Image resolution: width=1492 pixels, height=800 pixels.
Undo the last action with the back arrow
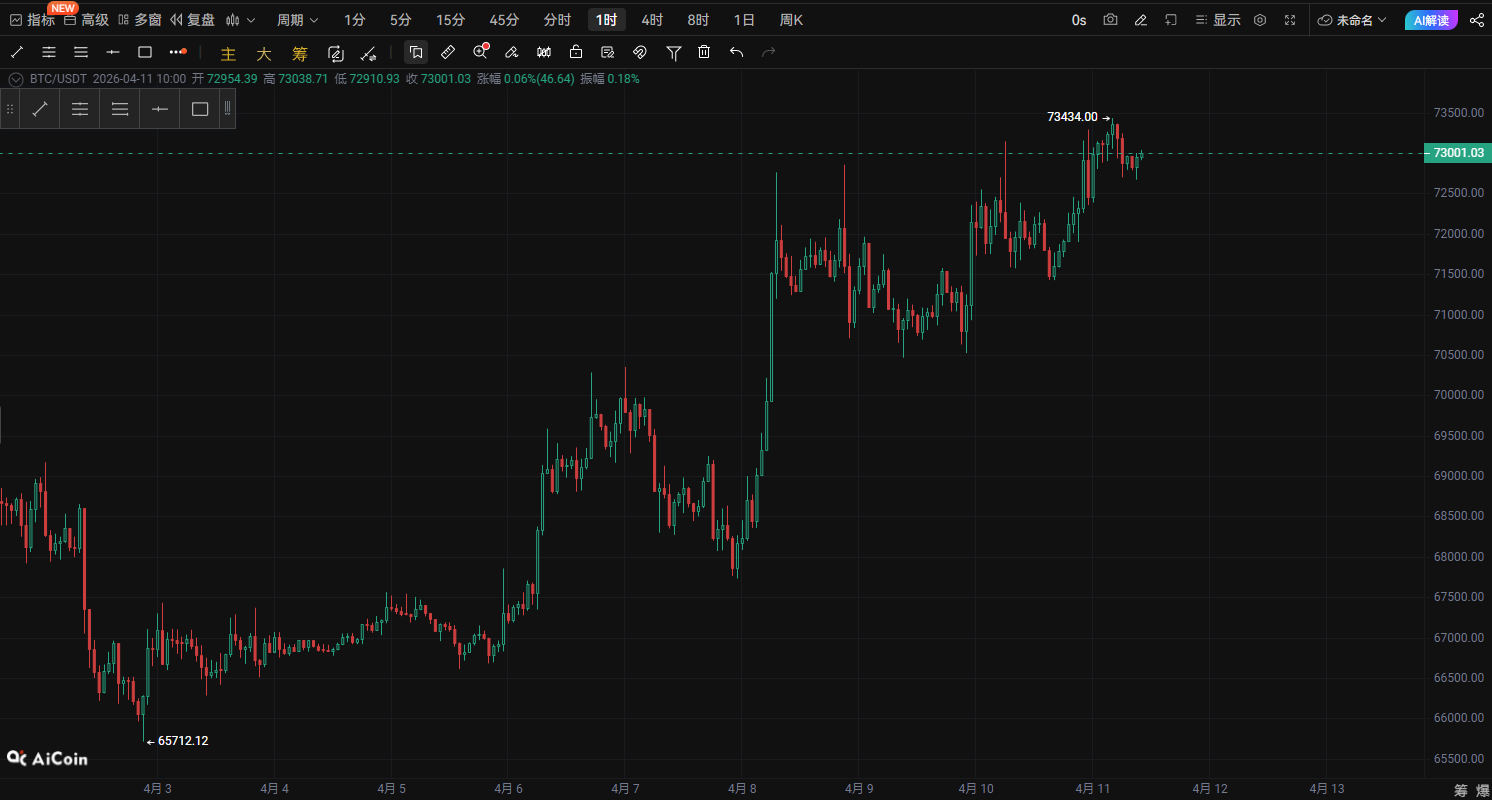737,52
